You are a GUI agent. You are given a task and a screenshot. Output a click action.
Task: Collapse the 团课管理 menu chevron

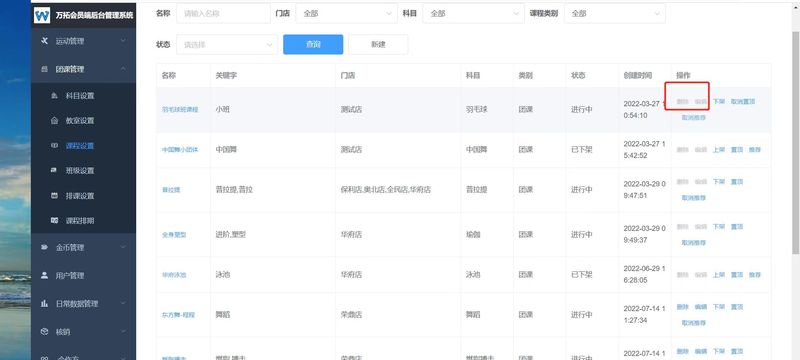[123, 69]
